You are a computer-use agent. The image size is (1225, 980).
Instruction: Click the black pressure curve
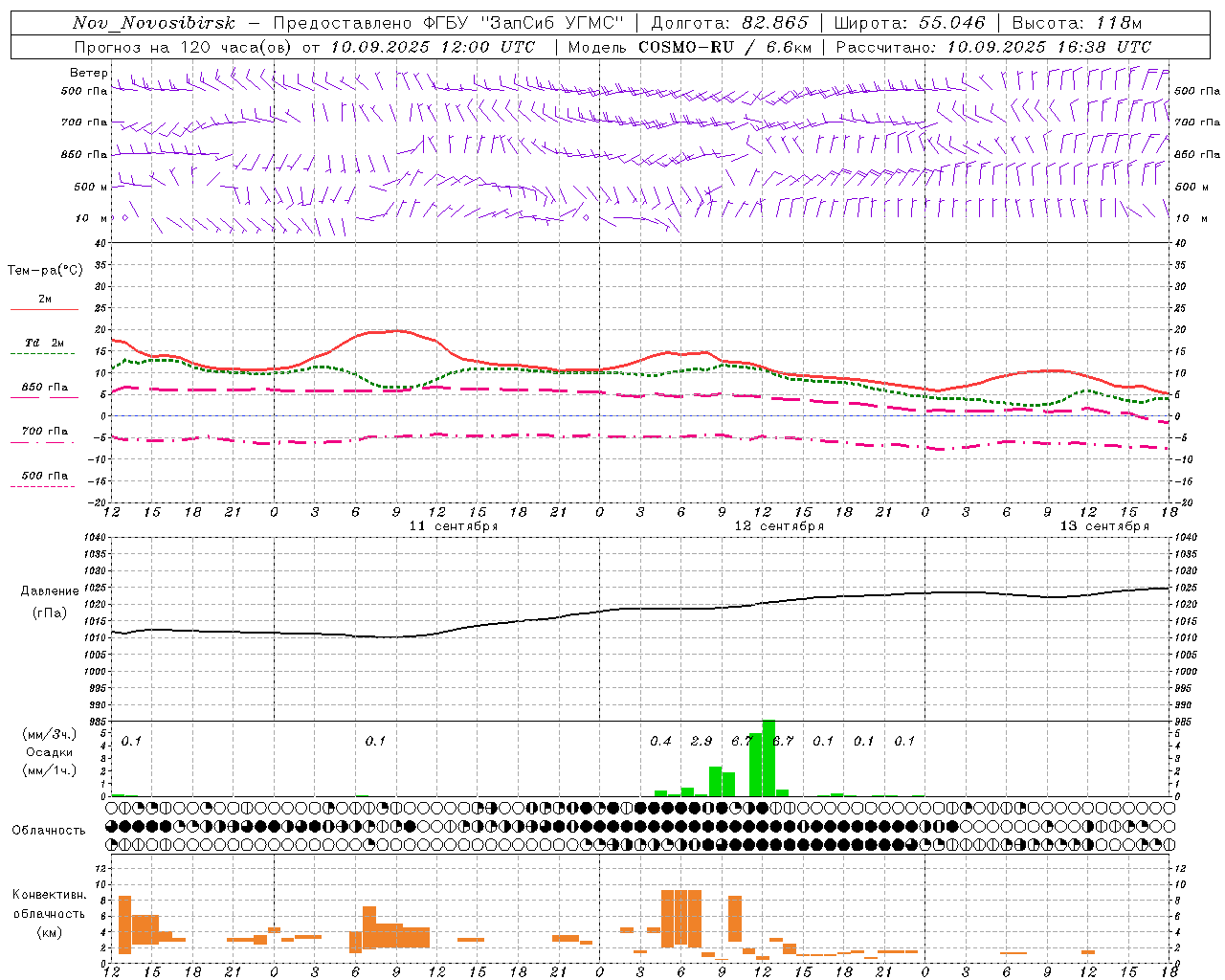640,609
